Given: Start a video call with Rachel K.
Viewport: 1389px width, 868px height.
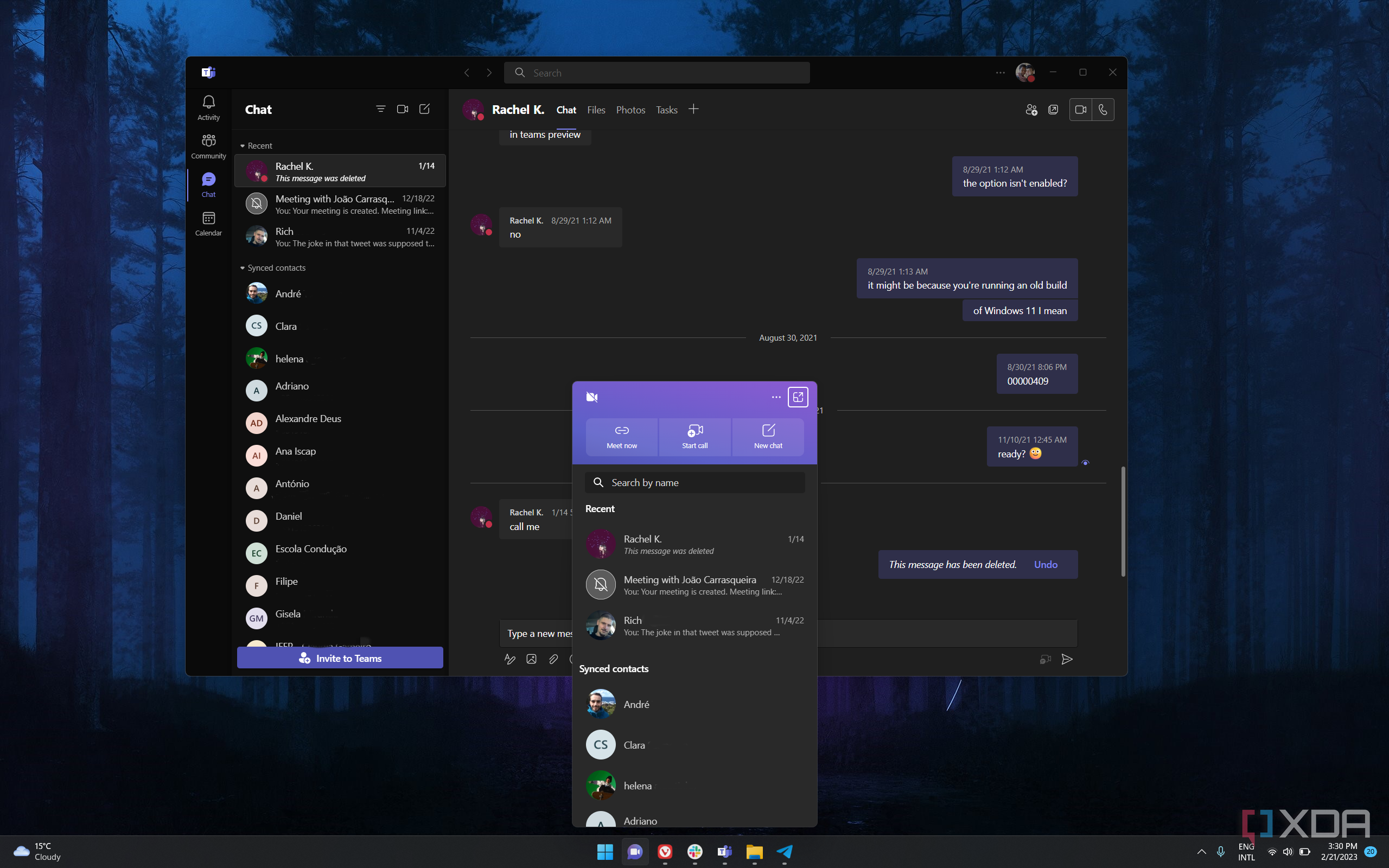Looking at the screenshot, I should [x=1081, y=110].
